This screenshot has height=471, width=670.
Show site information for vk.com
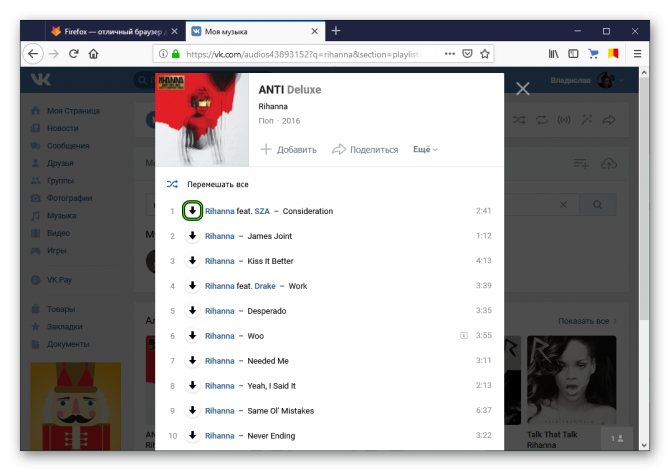click(x=163, y=54)
